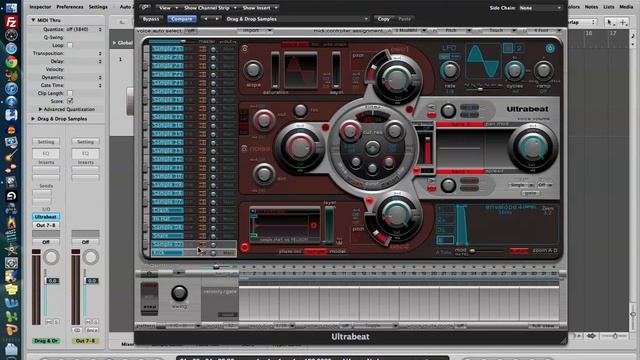Click the LFO sine waveform display
This screenshot has height=360, width=640.
(x=483, y=62)
